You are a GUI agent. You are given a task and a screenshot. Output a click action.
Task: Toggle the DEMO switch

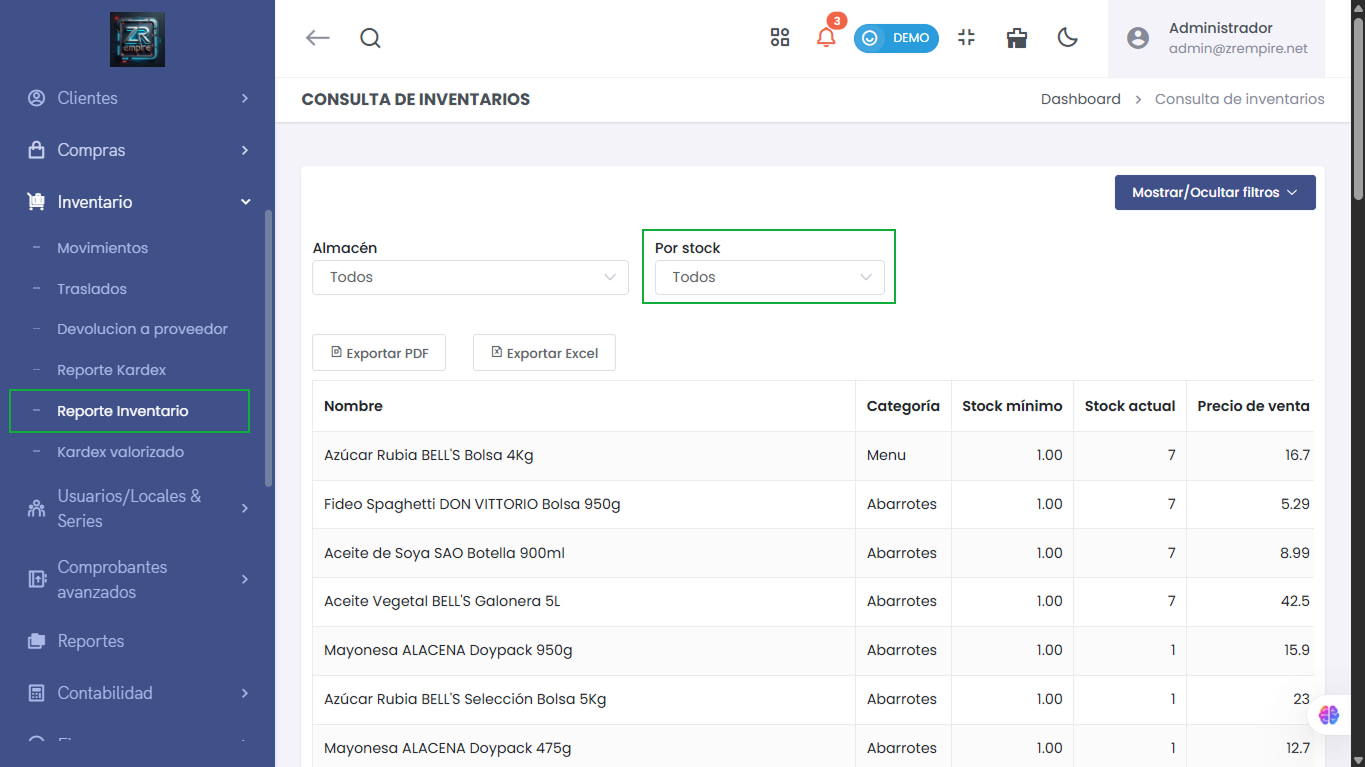(x=896, y=38)
